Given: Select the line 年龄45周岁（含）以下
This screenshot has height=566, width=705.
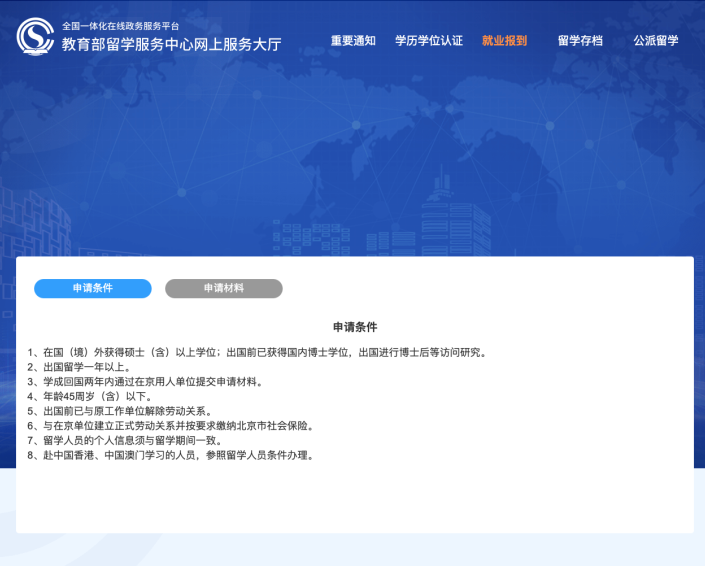Looking at the screenshot, I should pyautogui.click(x=90, y=397).
